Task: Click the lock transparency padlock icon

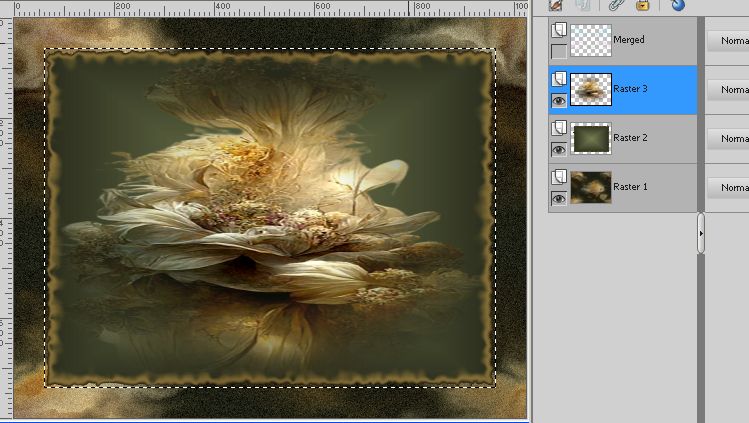Action: coord(643,4)
